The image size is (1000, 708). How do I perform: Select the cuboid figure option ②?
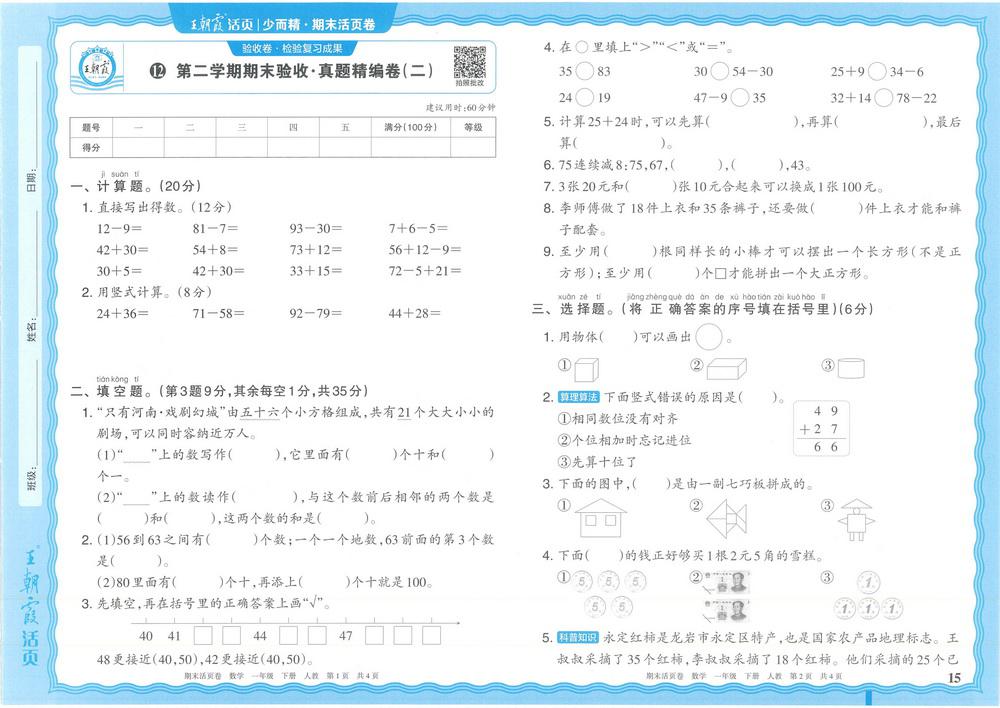(726, 368)
